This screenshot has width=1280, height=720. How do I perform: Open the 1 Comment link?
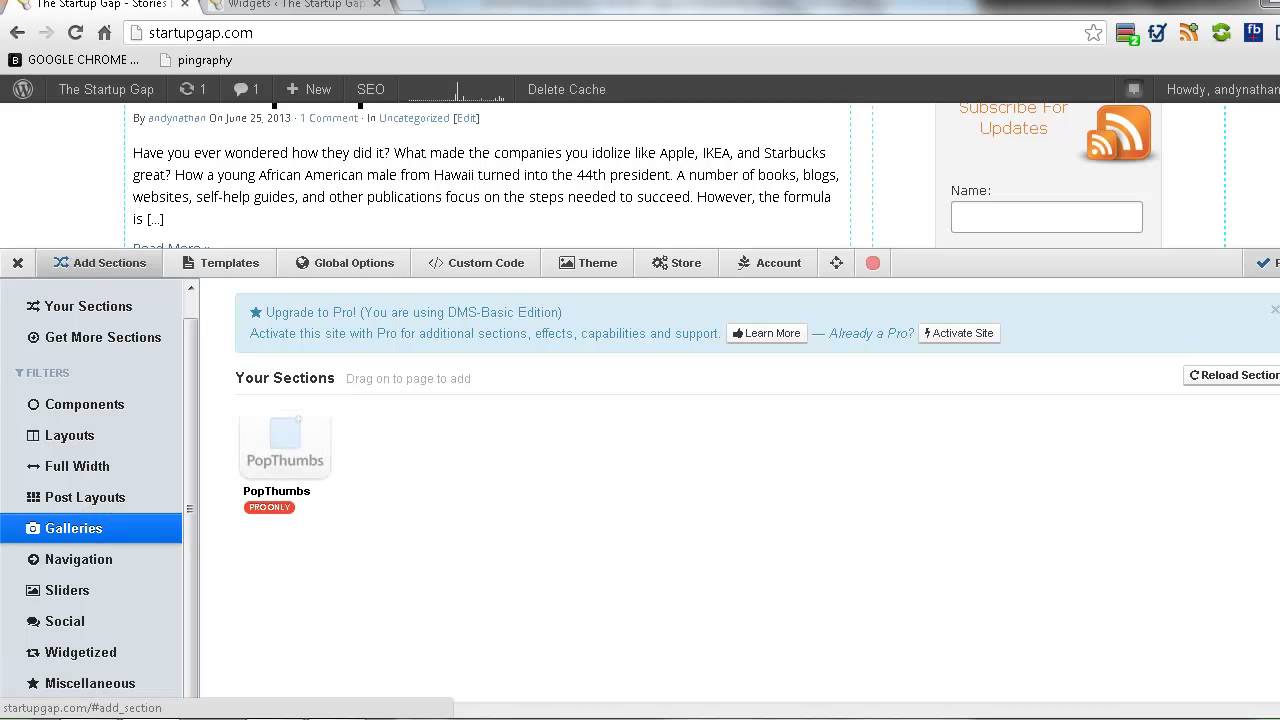[x=329, y=118]
